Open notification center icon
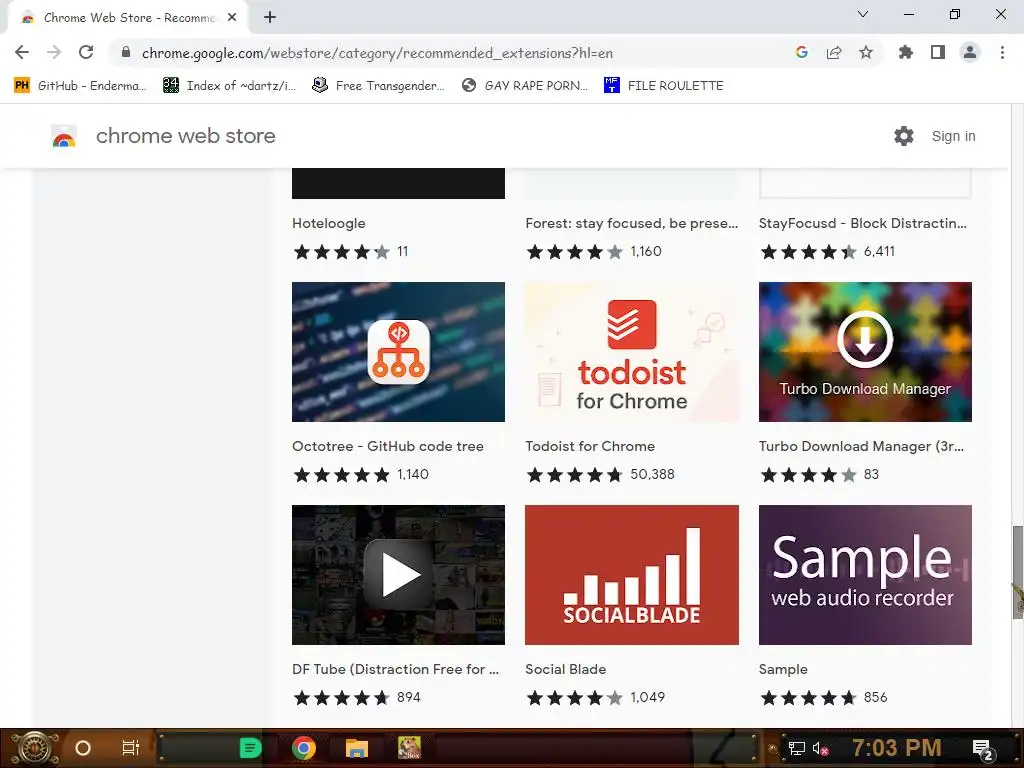The image size is (1024, 768). pos(982,749)
